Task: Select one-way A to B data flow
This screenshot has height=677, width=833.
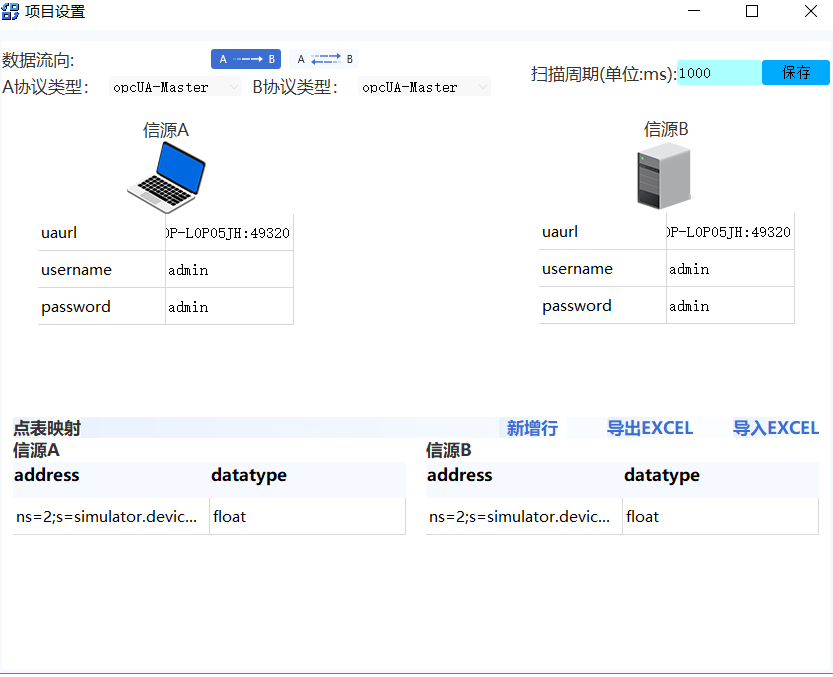Action: coord(245,59)
